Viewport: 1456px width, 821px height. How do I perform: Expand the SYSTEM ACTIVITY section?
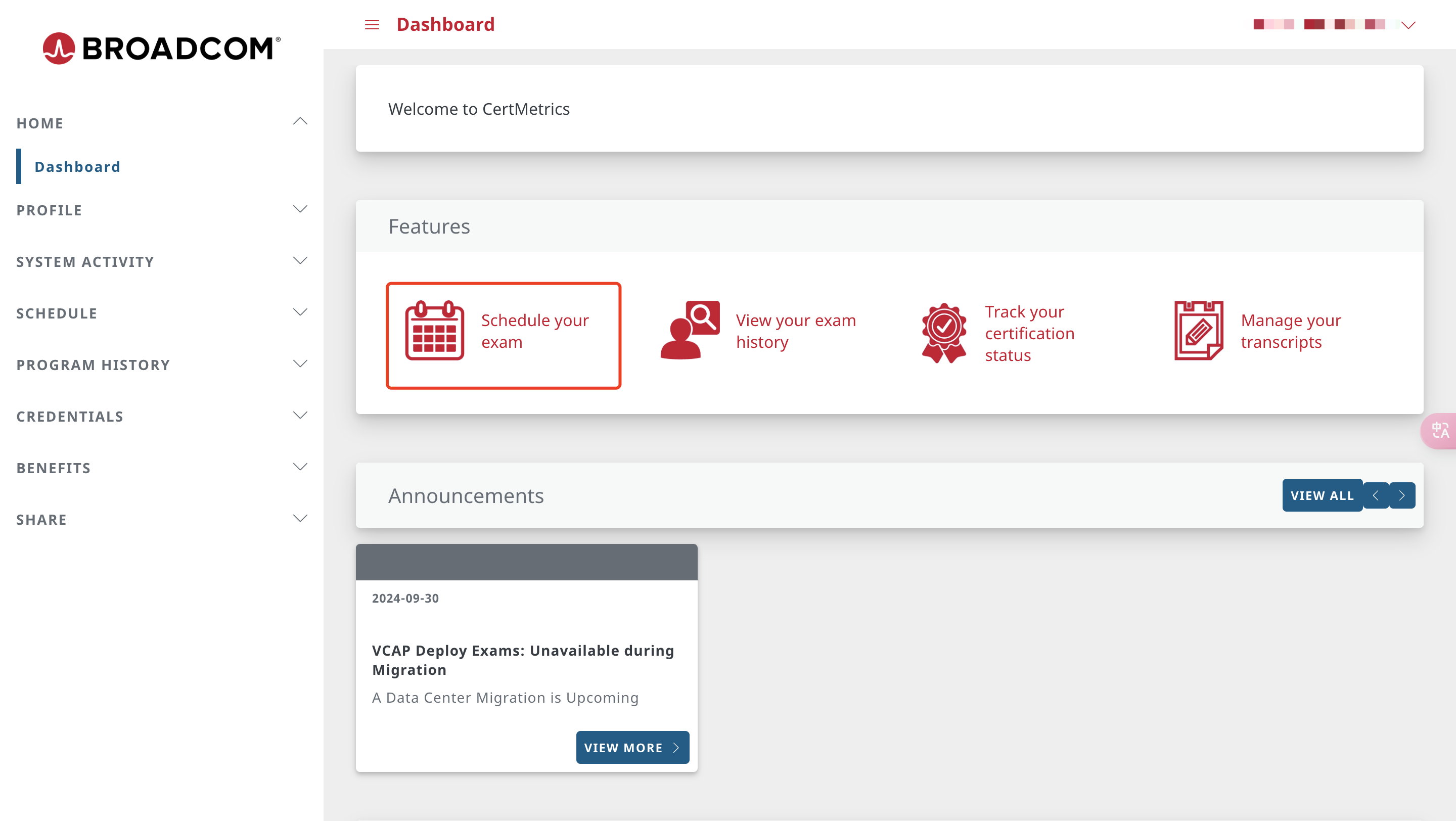pyautogui.click(x=162, y=261)
